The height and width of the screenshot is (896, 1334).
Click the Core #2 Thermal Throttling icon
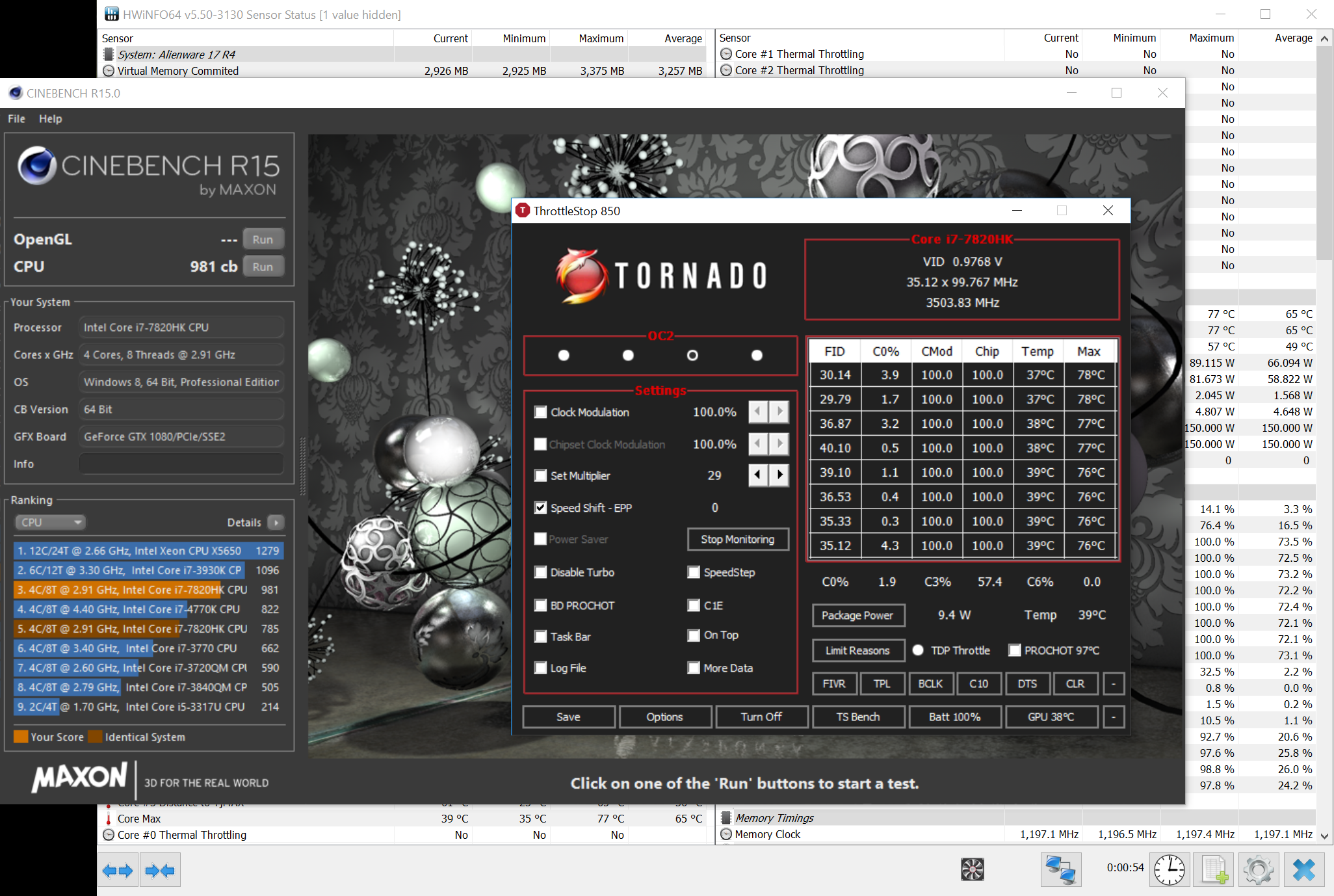pos(726,70)
